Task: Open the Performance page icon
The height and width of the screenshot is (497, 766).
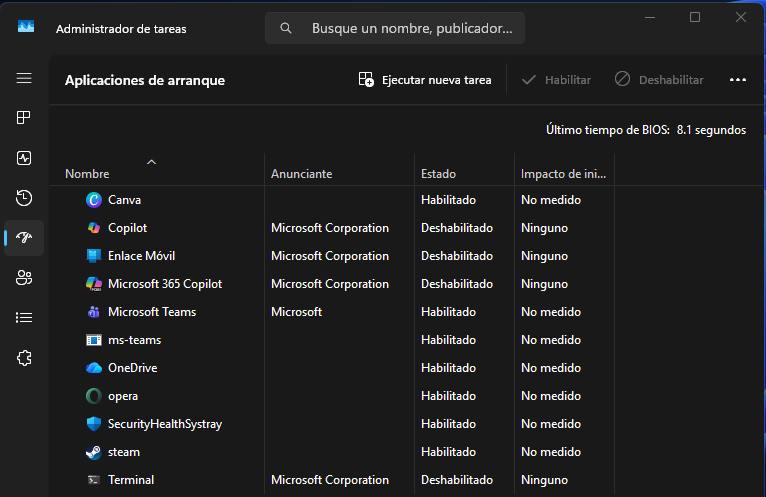Action: click(24, 158)
